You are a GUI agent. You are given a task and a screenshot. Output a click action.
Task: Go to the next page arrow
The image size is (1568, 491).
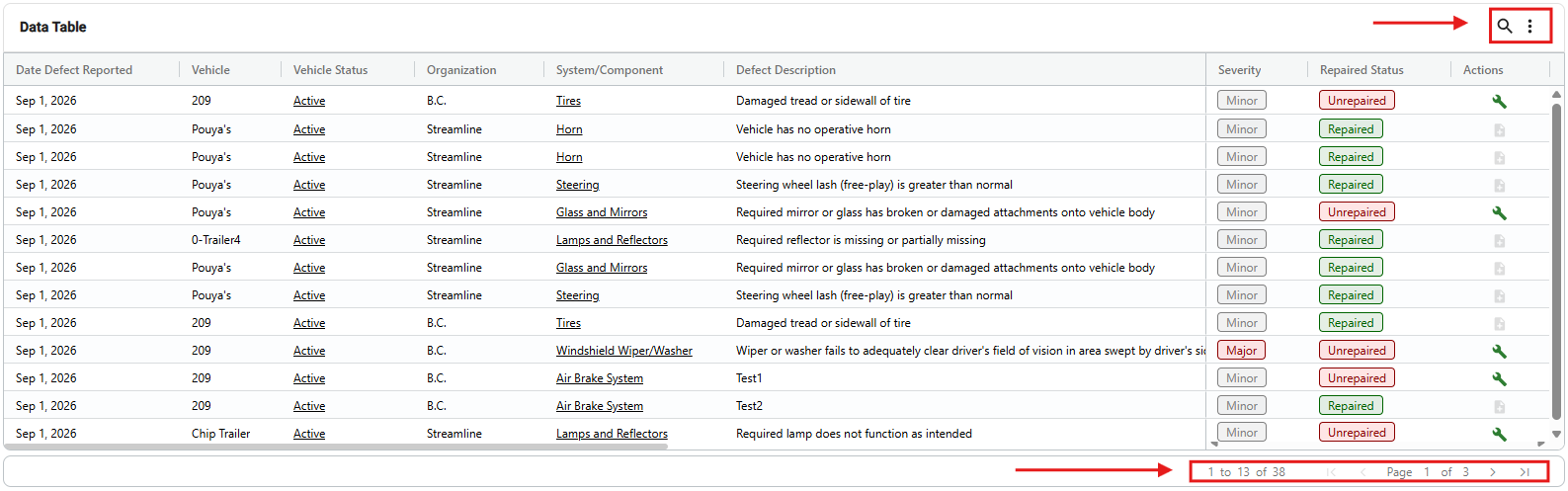[1493, 472]
